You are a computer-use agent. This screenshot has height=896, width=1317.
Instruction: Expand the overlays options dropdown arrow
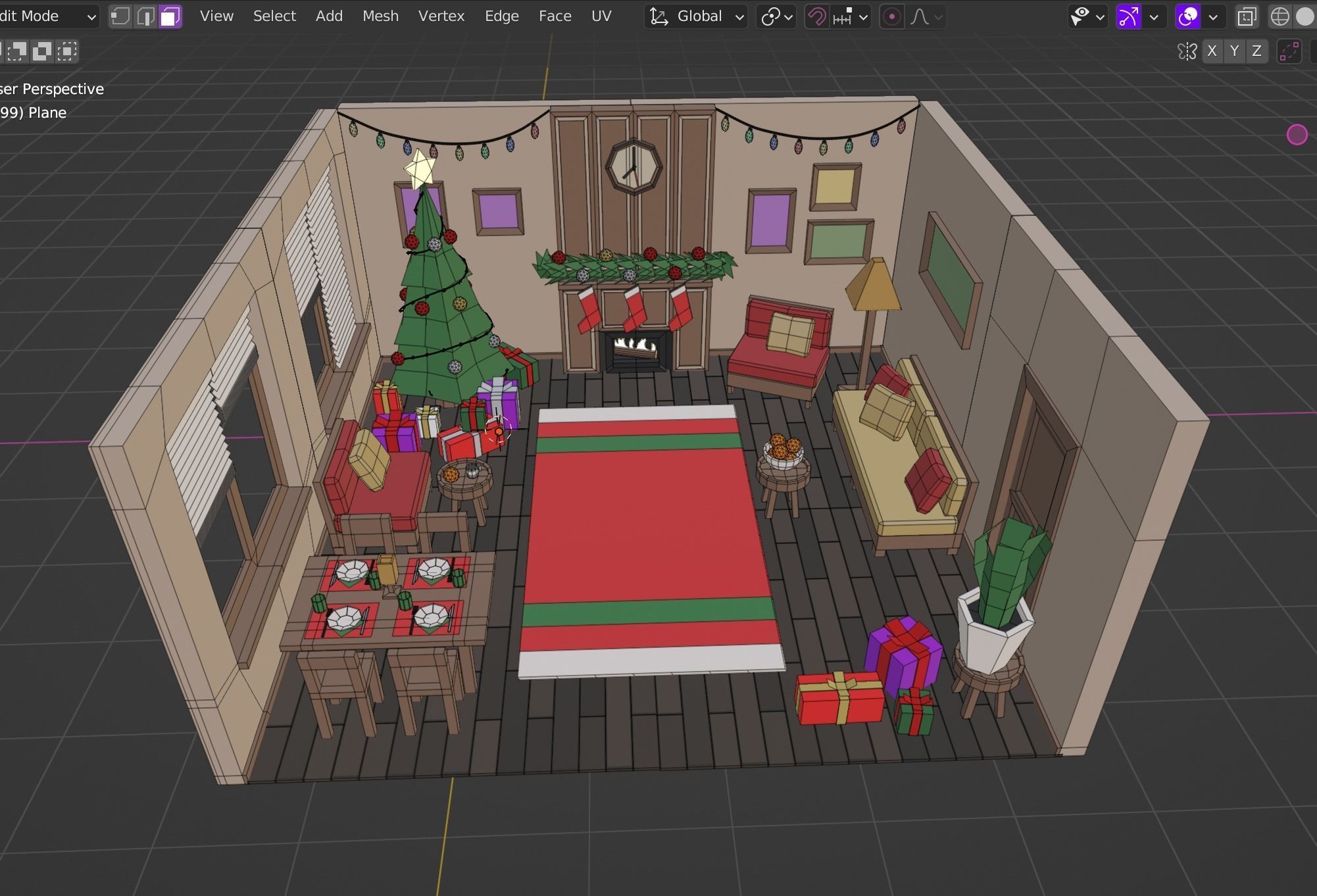pos(1213,17)
